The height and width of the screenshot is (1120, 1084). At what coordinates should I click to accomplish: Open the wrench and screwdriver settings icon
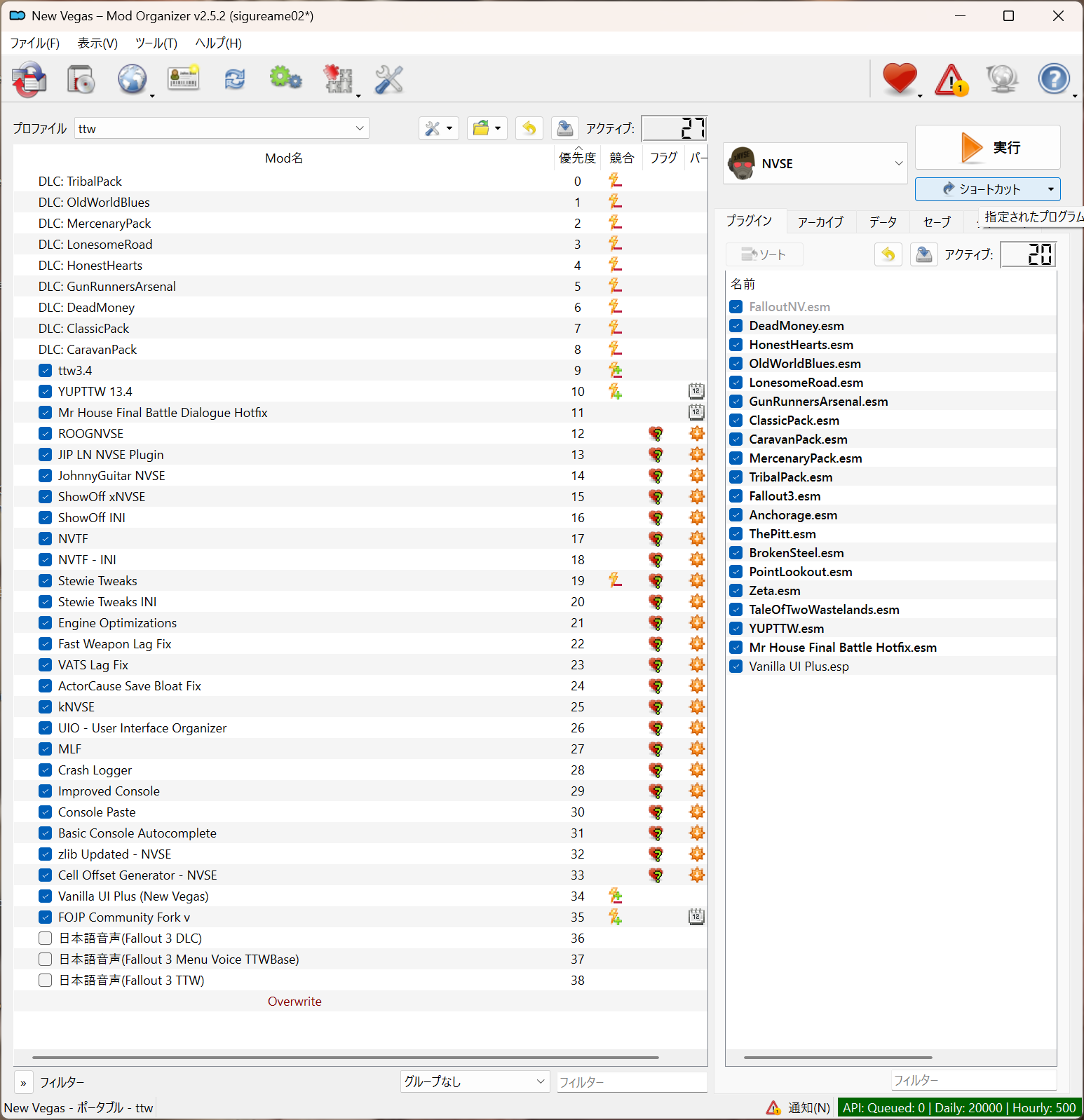(388, 79)
